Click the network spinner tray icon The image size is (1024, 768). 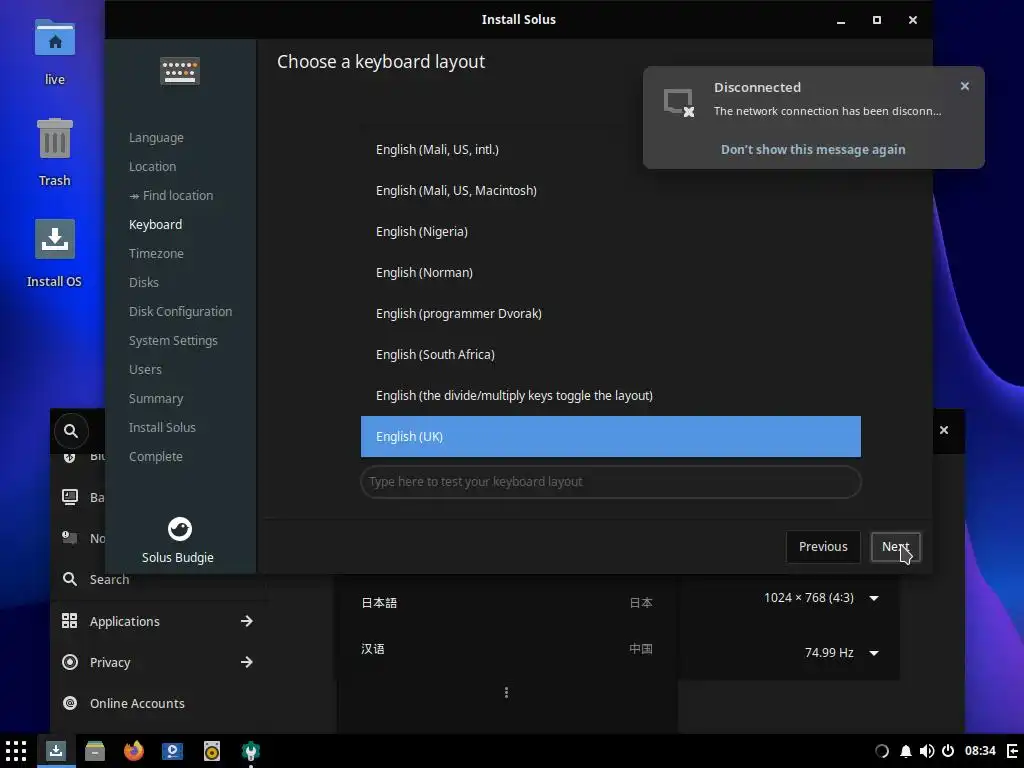click(882, 751)
